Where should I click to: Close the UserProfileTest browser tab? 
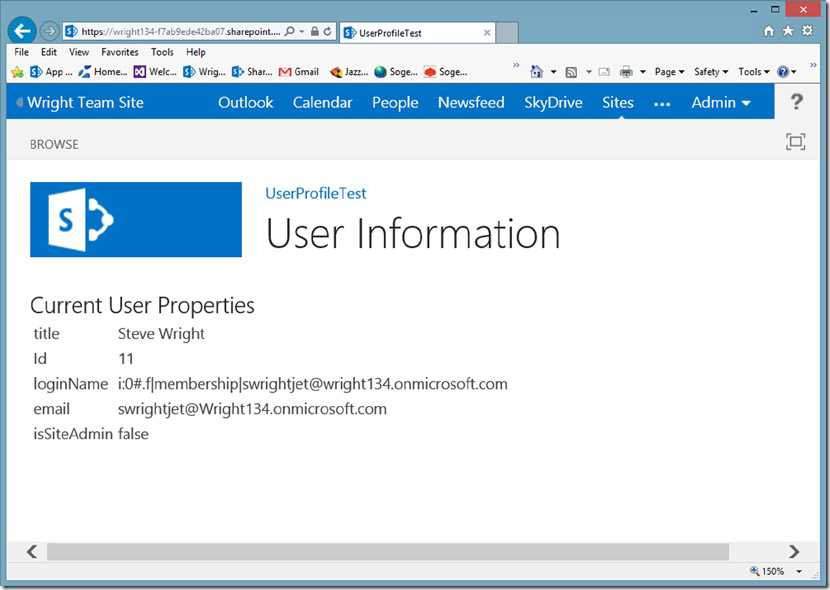pos(487,33)
